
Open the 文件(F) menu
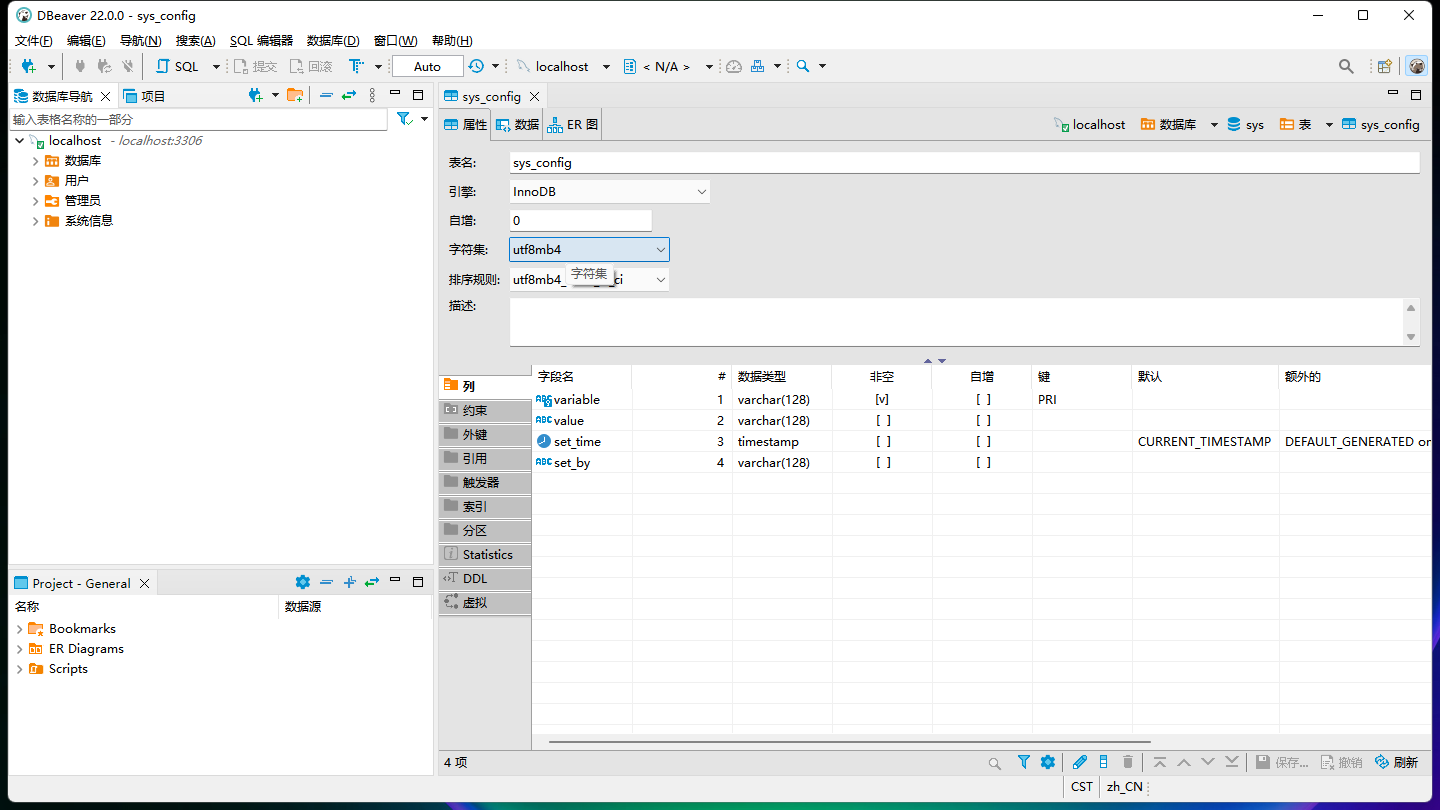pyautogui.click(x=33, y=41)
